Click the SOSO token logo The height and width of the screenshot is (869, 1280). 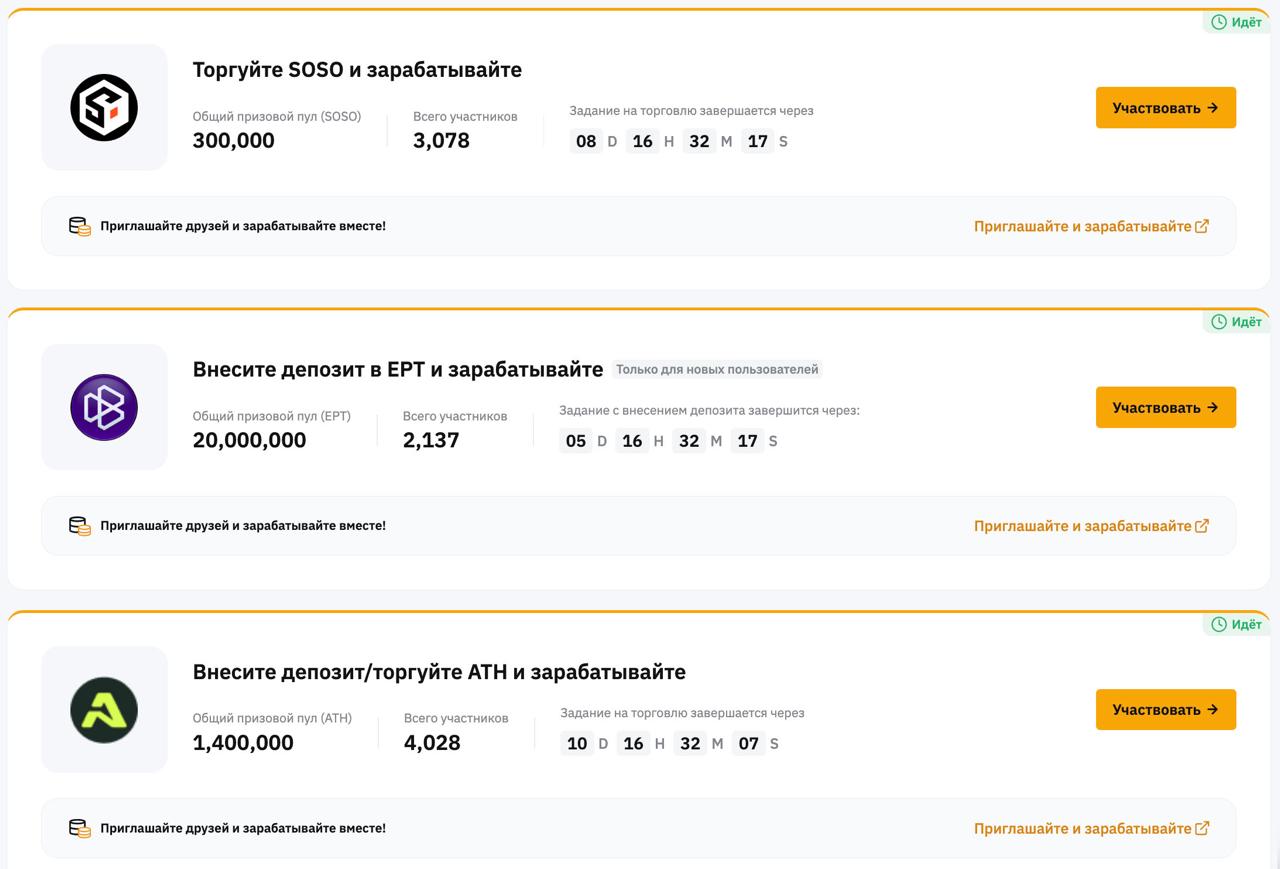(104, 107)
